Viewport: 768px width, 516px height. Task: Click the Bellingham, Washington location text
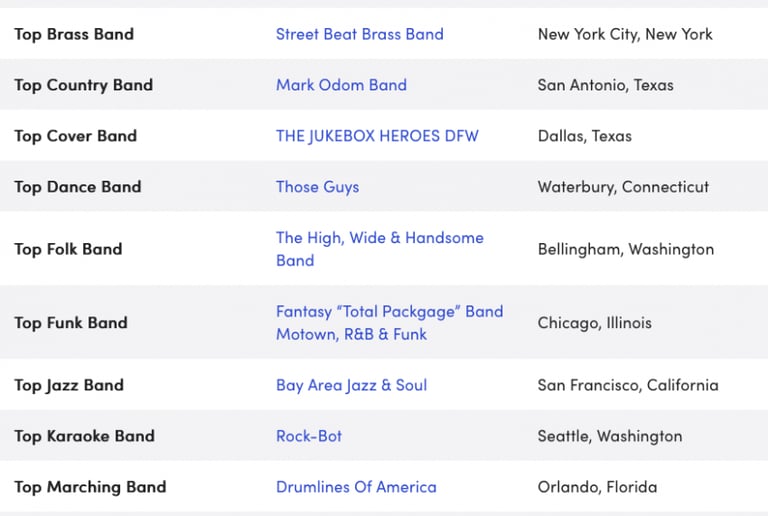pyautogui.click(x=625, y=249)
